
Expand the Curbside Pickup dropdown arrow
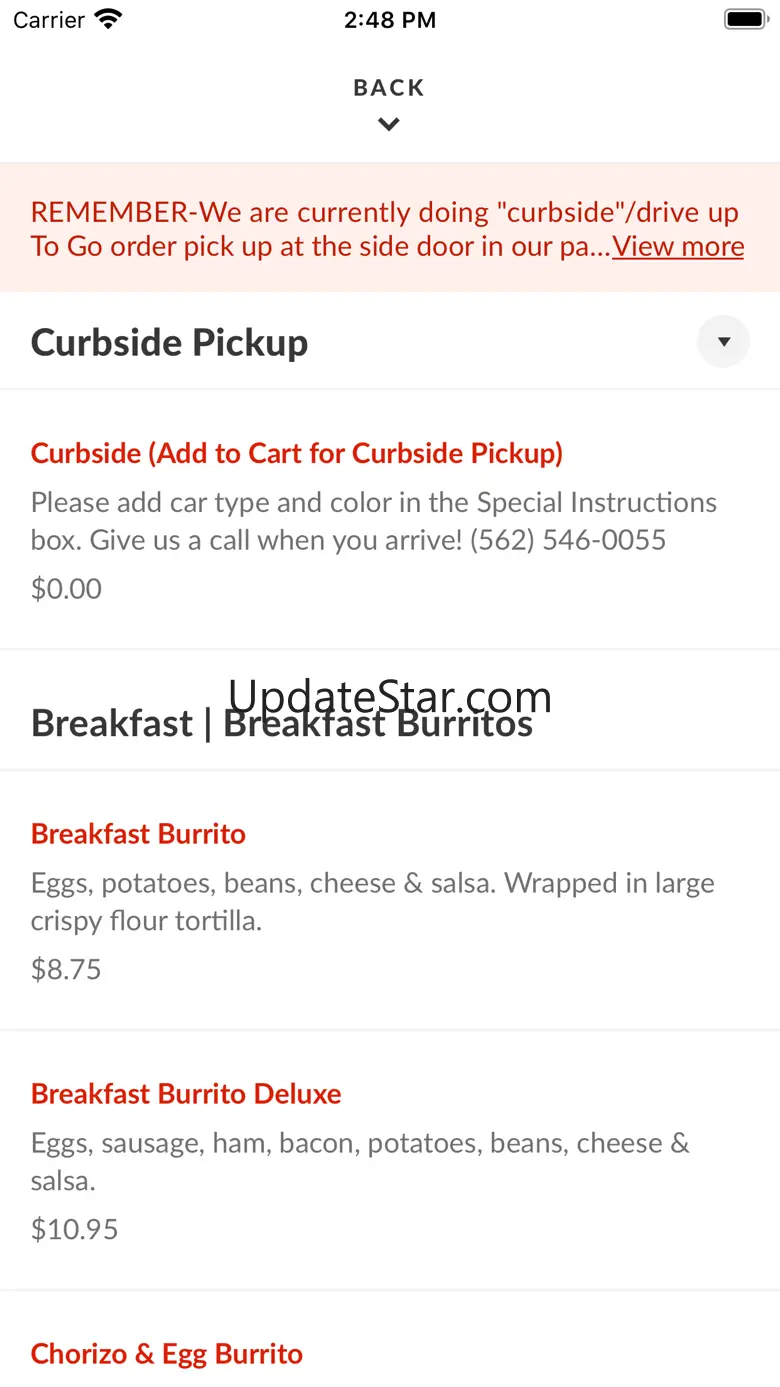point(723,342)
